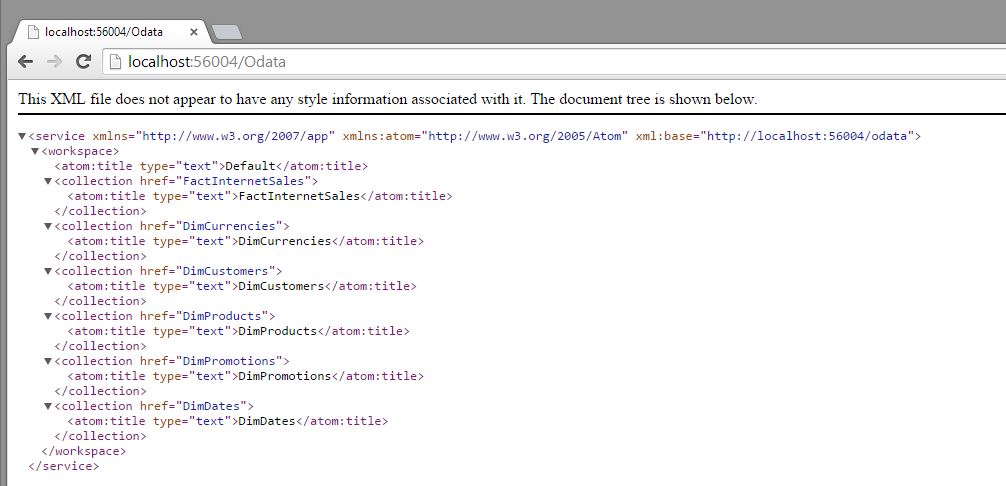Click the href="DimDates" attribute
Image resolution: width=1006 pixels, height=486 pixels.
[x=193, y=406]
